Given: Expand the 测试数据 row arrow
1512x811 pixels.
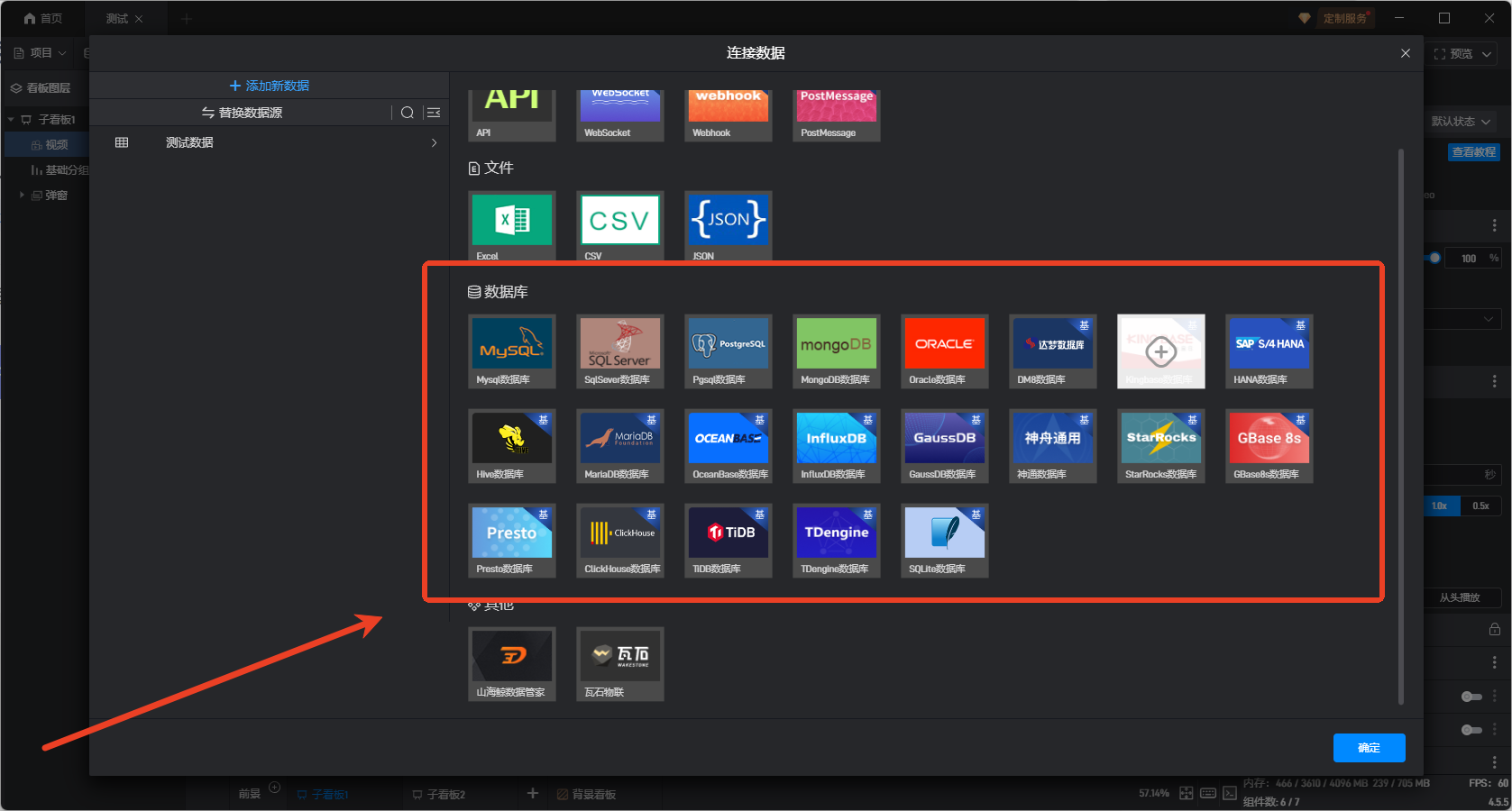Looking at the screenshot, I should (x=434, y=142).
